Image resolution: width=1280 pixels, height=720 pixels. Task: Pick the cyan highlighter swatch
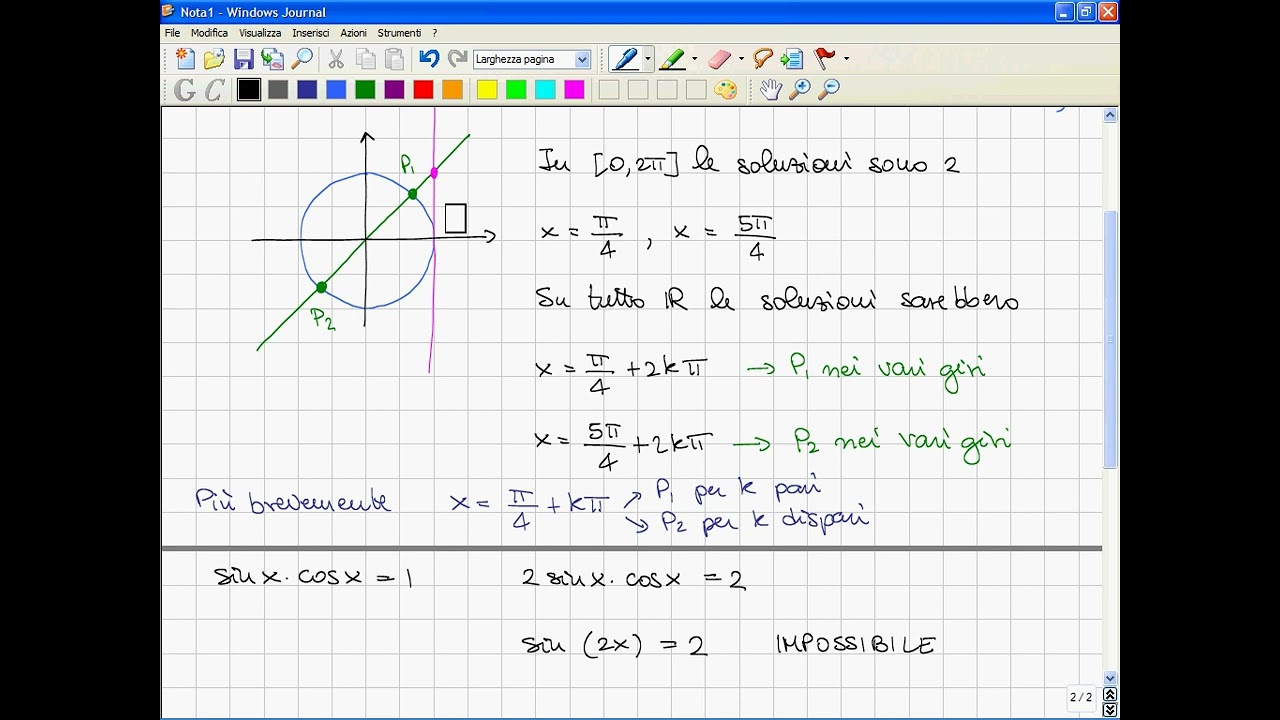click(545, 90)
